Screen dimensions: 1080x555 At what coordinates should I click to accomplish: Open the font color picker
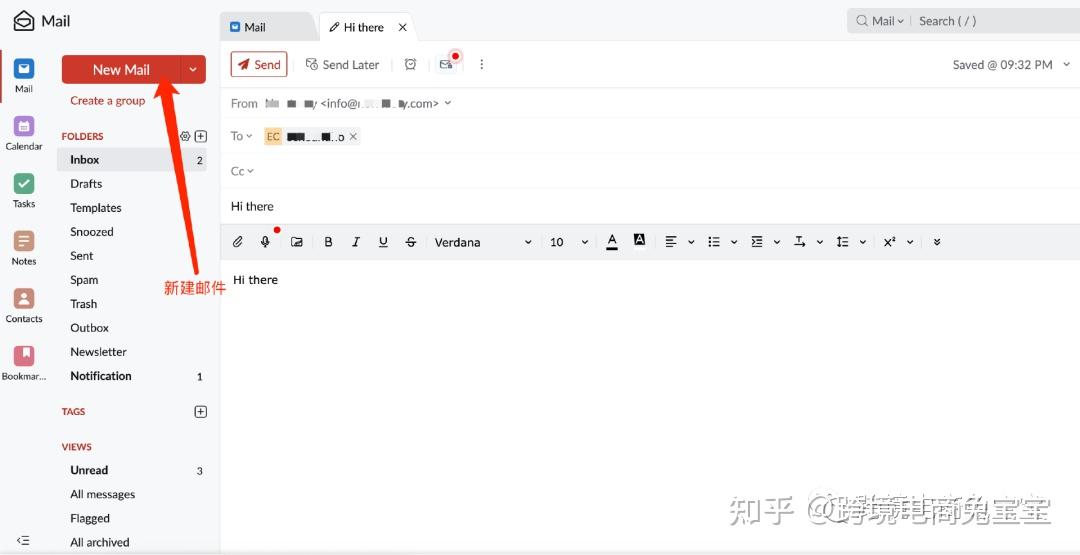coord(612,242)
